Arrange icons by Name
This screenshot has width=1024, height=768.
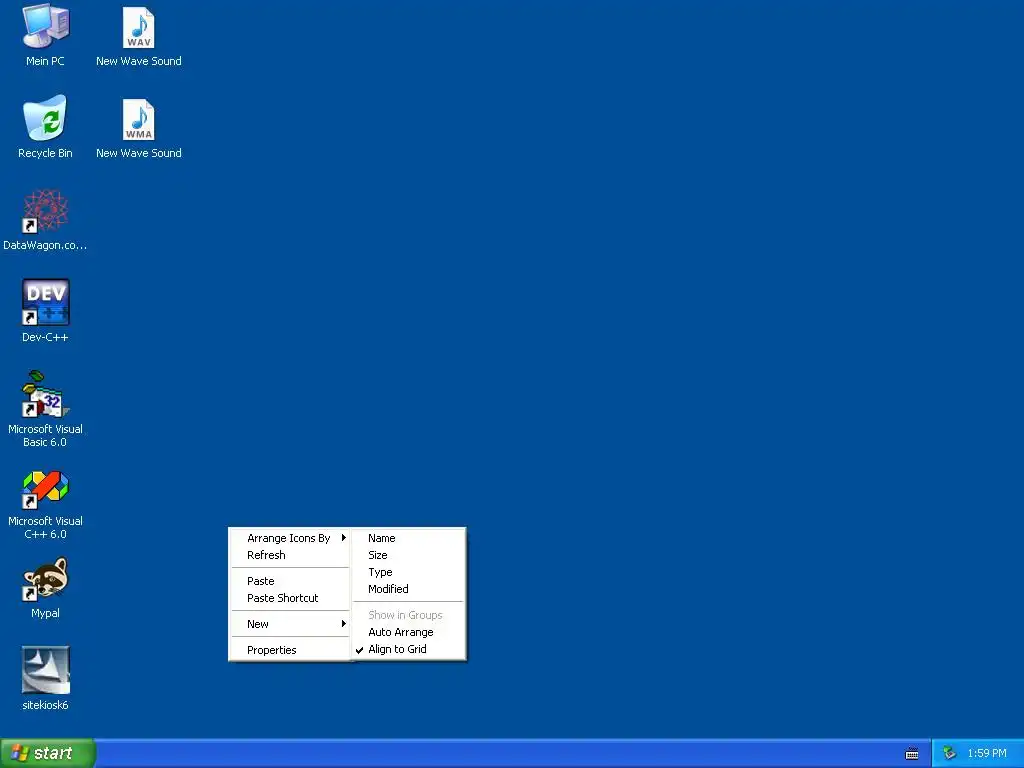click(x=408, y=538)
